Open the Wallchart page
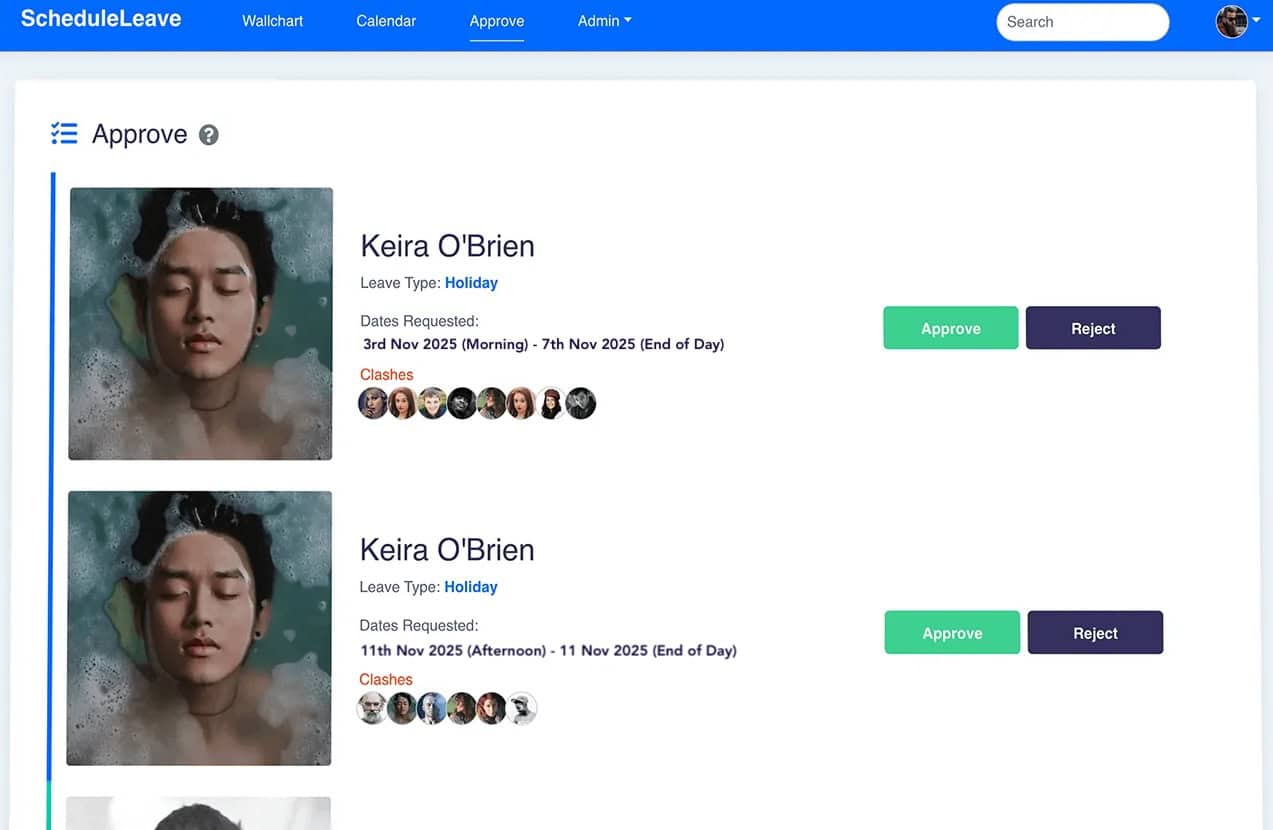Viewport: 1273px width, 830px height. coord(272,21)
